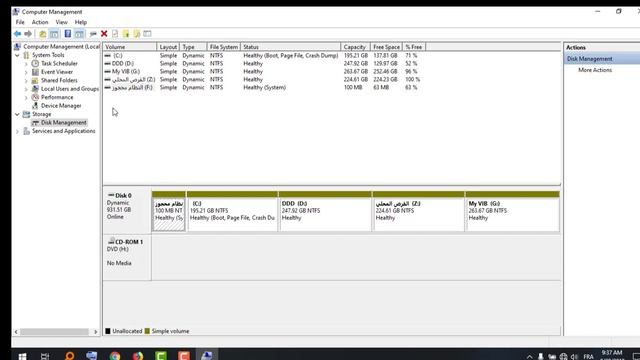
Task: Click the volume speaker tray icon
Action: (574, 357)
